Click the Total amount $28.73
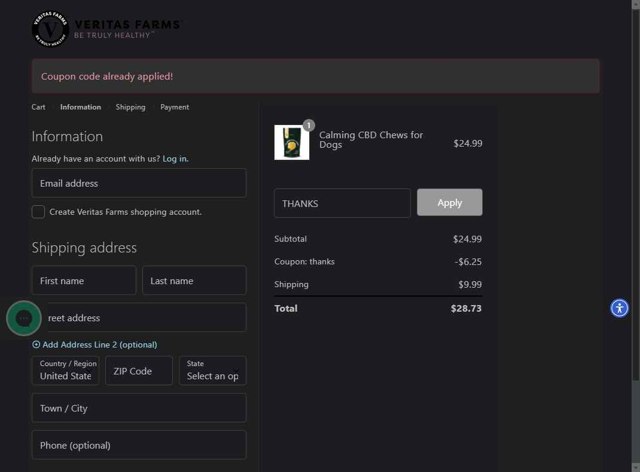The image size is (640, 472). click(x=466, y=308)
